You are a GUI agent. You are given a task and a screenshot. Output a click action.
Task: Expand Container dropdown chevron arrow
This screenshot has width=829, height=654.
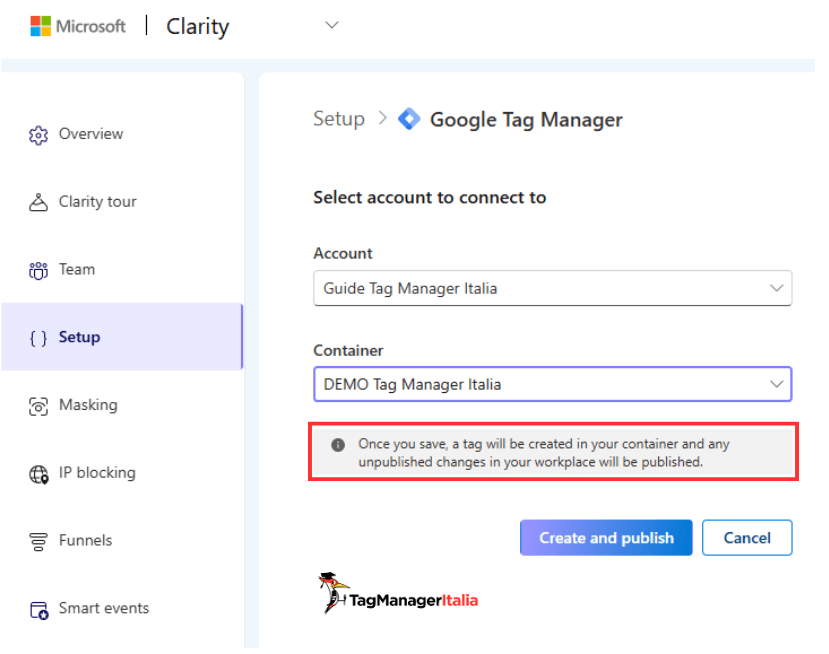click(776, 384)
